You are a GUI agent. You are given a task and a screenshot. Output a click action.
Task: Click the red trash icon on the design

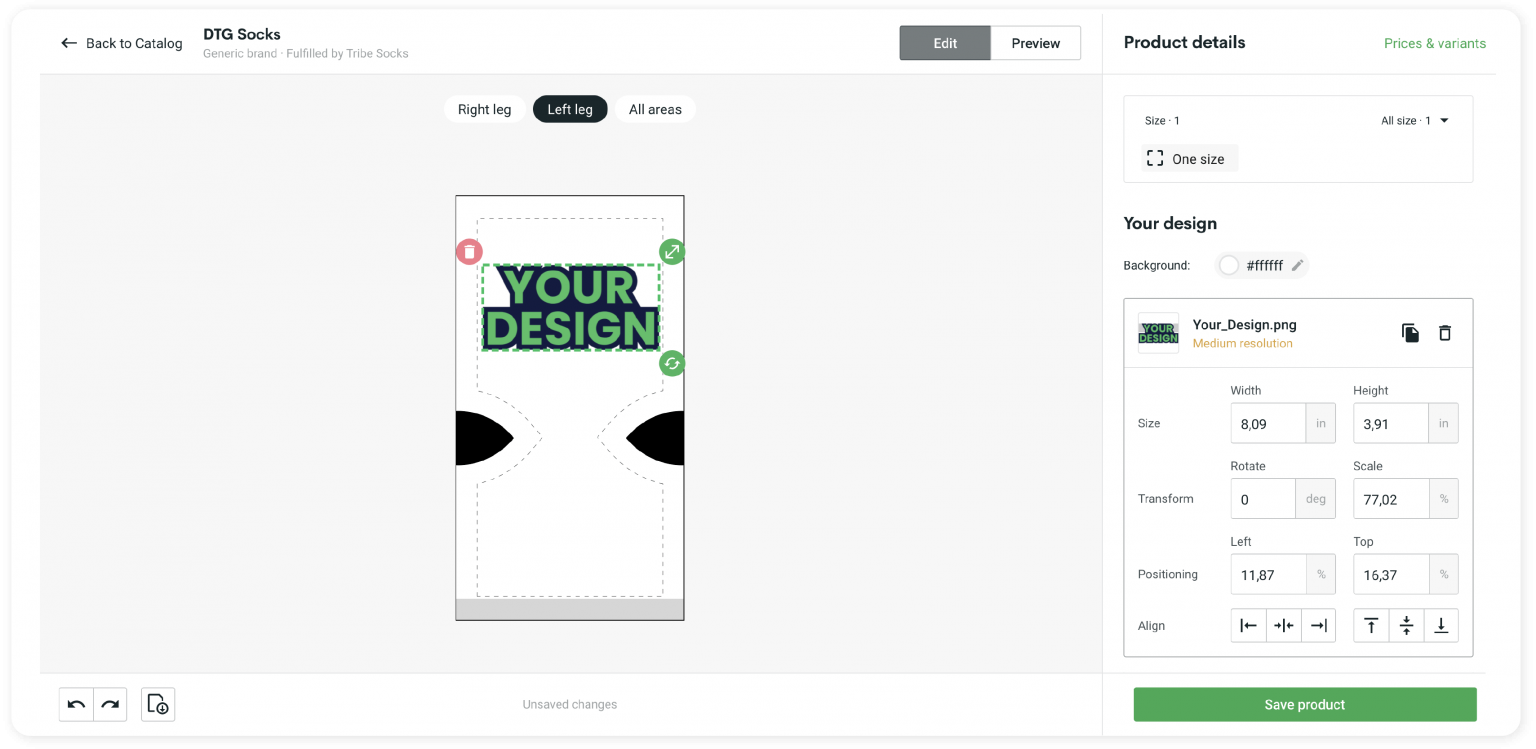click(469, 251)
